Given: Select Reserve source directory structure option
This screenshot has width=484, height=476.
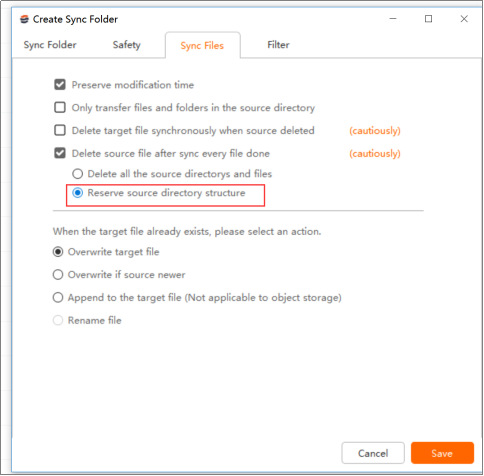Looking at the screenshot, I should 78,193.
